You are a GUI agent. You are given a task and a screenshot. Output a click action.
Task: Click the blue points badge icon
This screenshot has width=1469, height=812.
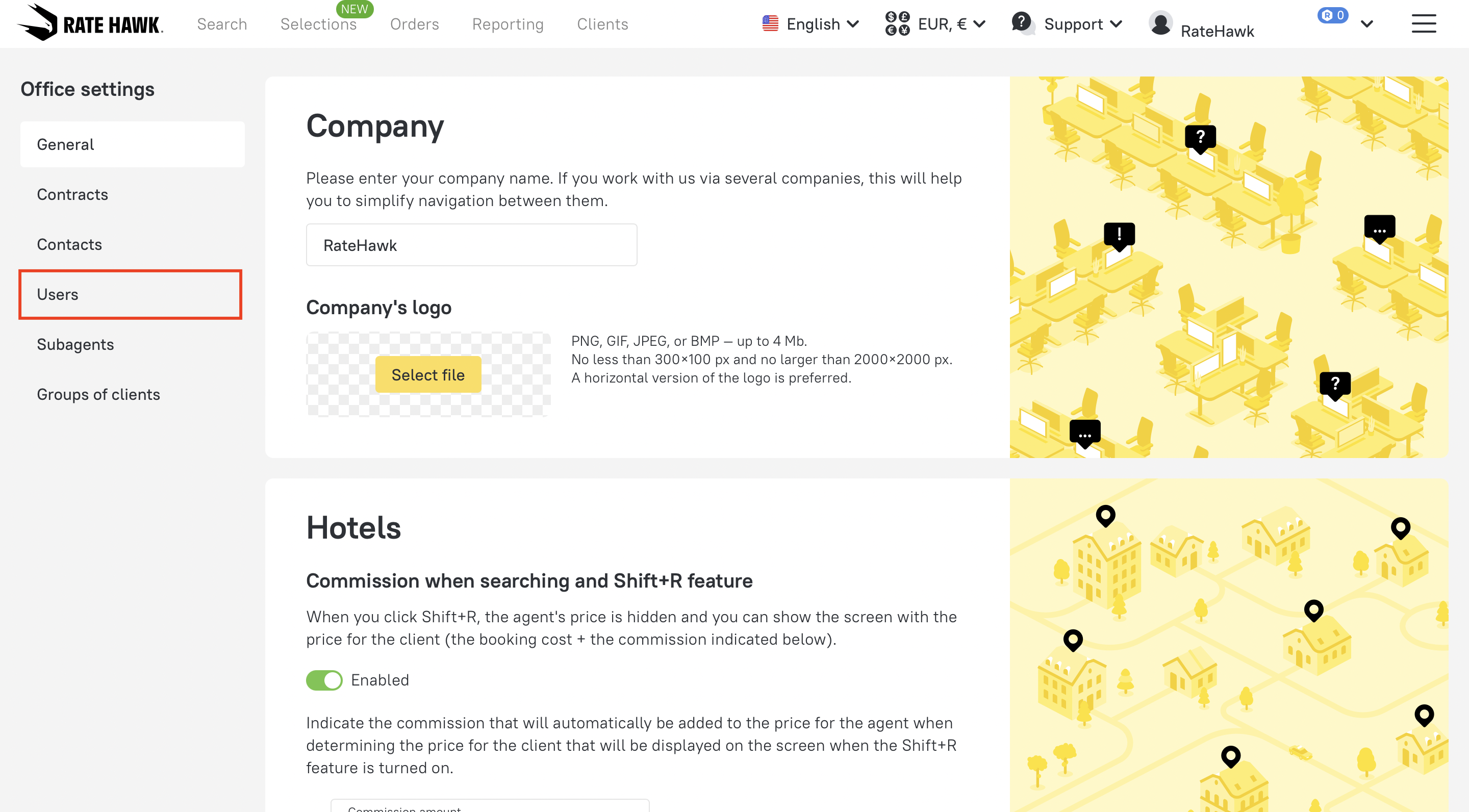1332,15
